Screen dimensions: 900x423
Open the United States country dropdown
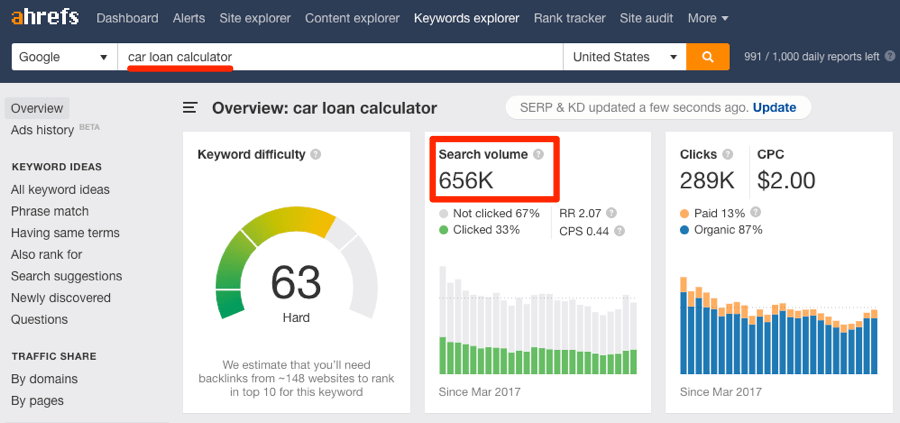(x=624, y=57)
